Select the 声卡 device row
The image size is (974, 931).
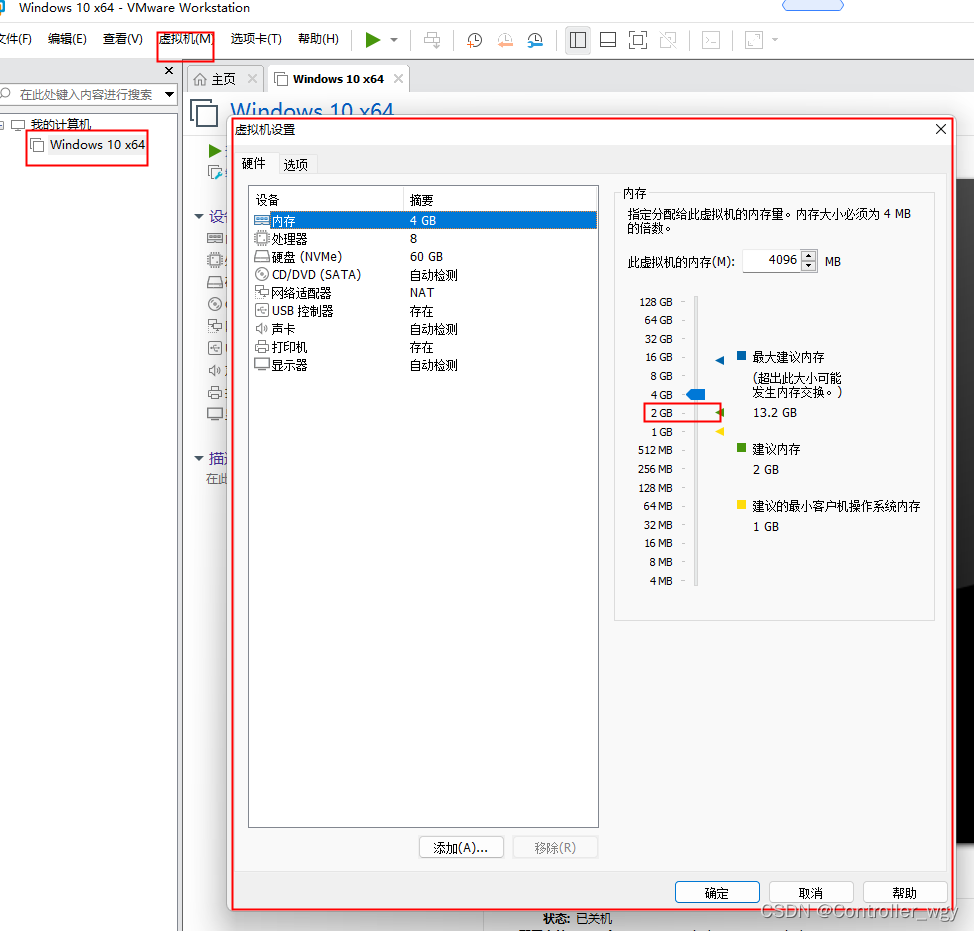pyautogui.click(x=424, y=329)
